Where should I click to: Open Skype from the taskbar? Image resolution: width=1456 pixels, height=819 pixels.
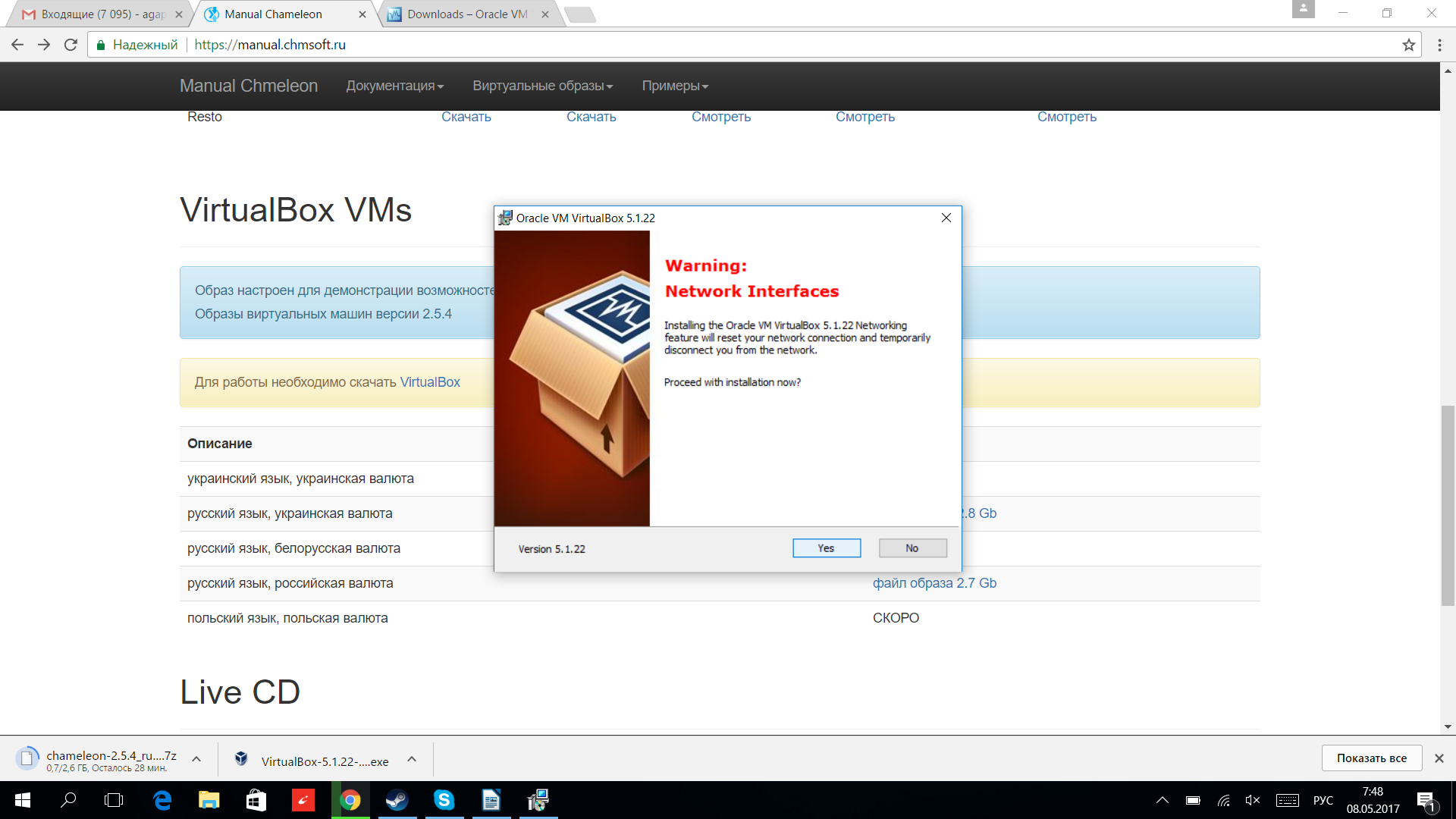point(444,800)
